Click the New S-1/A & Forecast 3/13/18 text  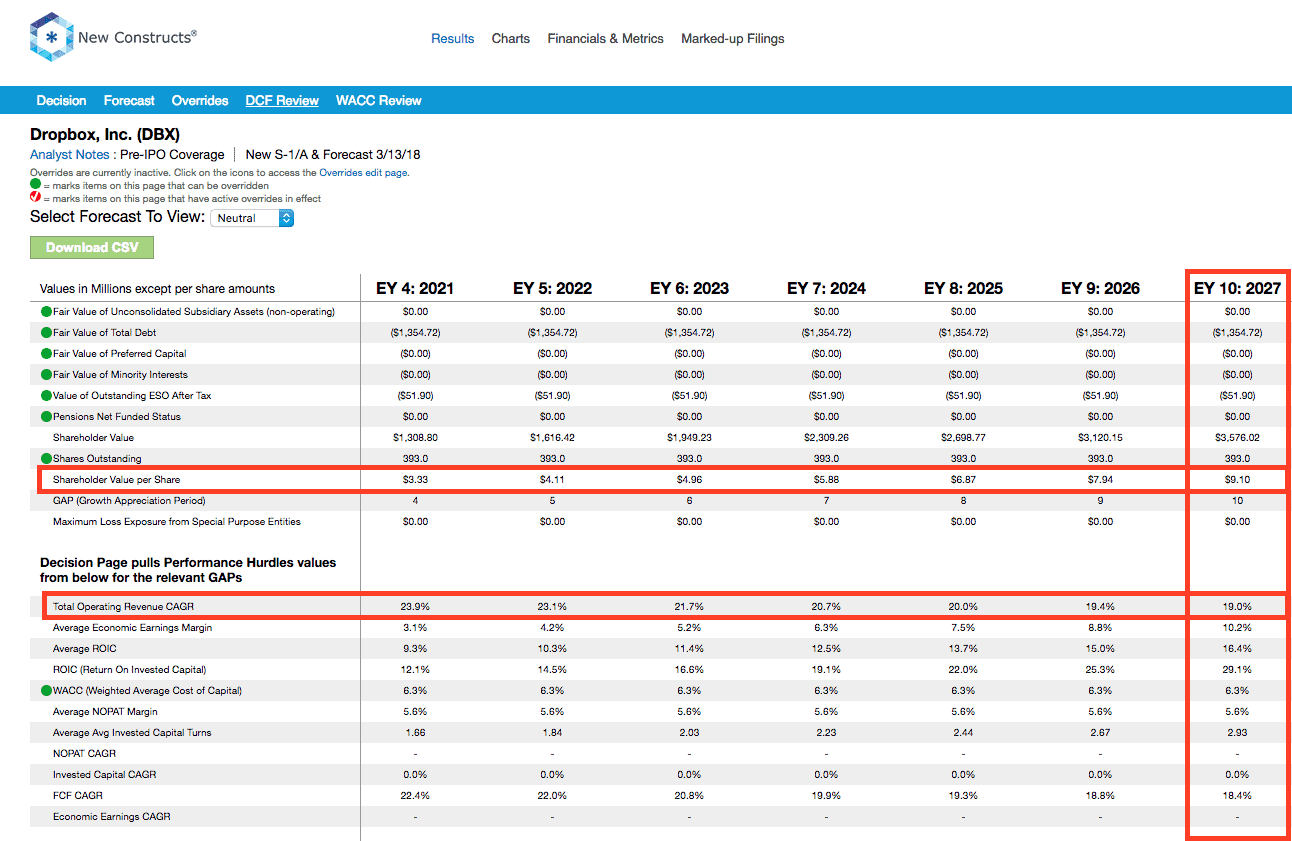pyautogui.click(x=333, y=155)
